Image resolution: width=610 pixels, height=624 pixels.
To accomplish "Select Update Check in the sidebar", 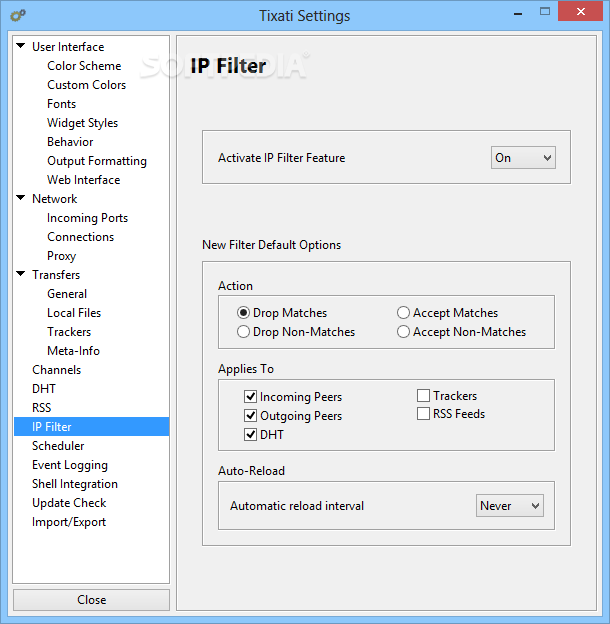I will [x=69, y=503].
